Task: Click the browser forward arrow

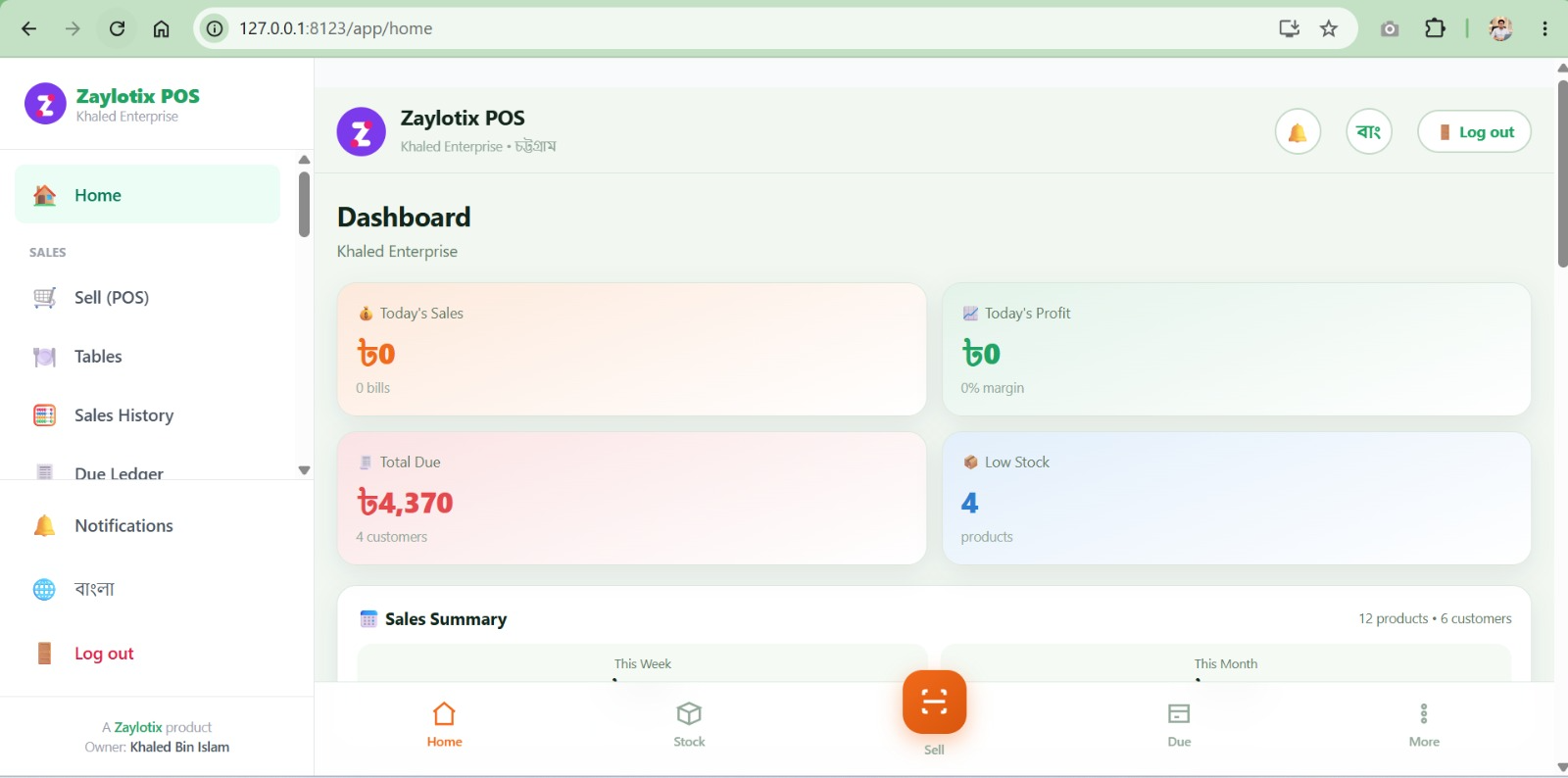Action: tap(73, 28)
